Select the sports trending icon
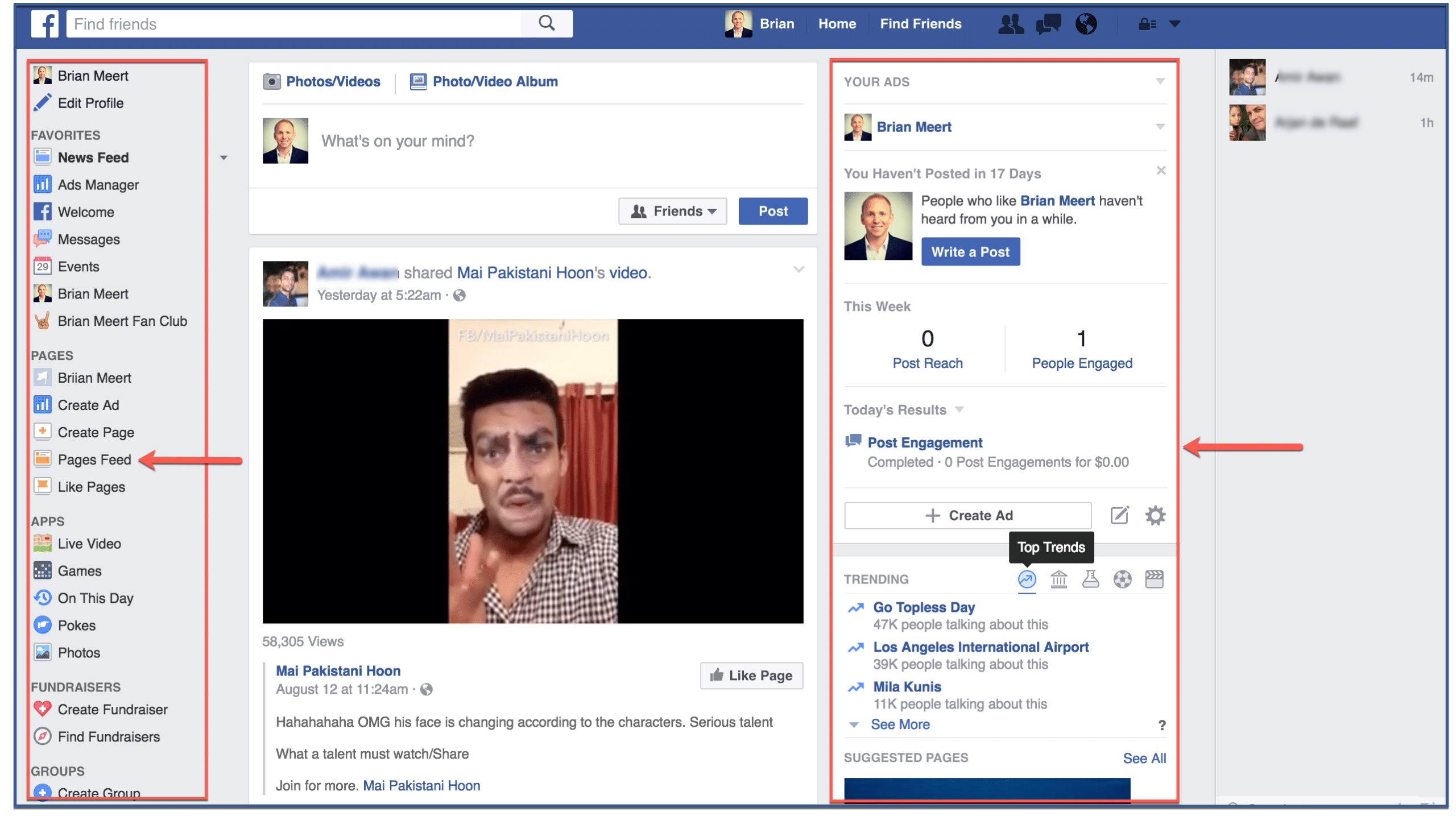Screen dimensions: 1456x816 tap(1122, 579)
